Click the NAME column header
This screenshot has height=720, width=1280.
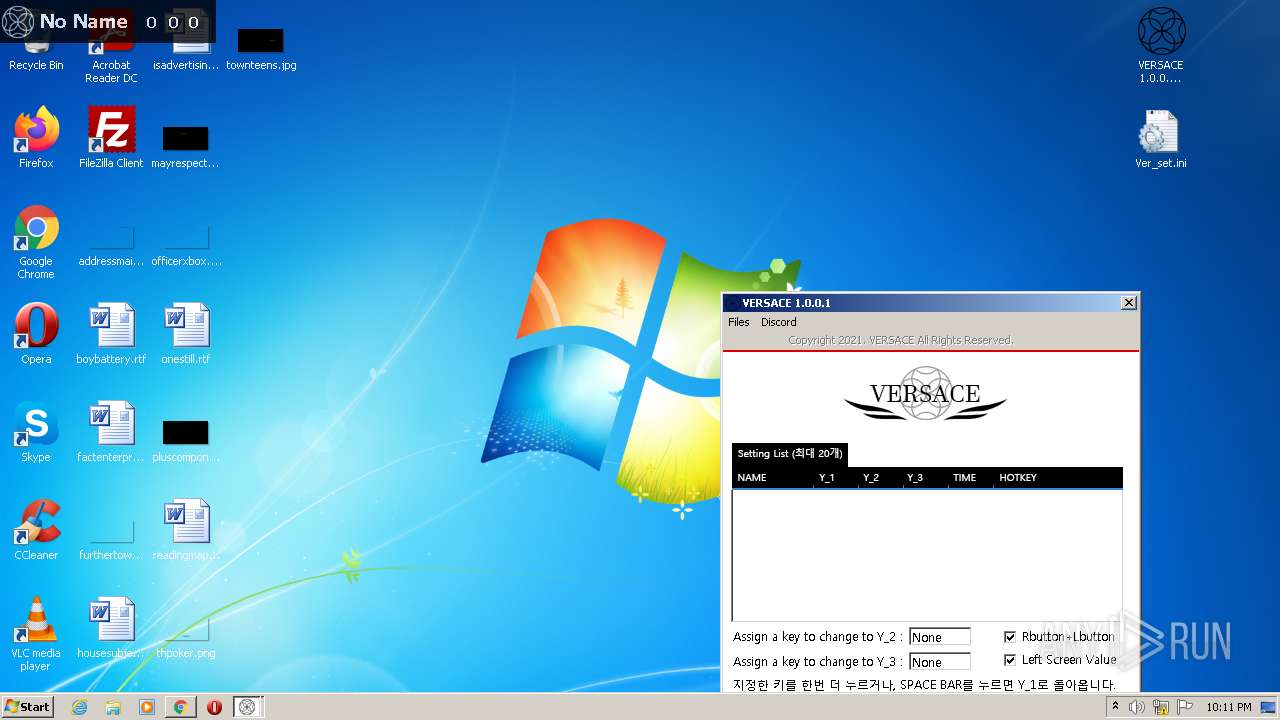pyautogui.click(x=773, y=478)
